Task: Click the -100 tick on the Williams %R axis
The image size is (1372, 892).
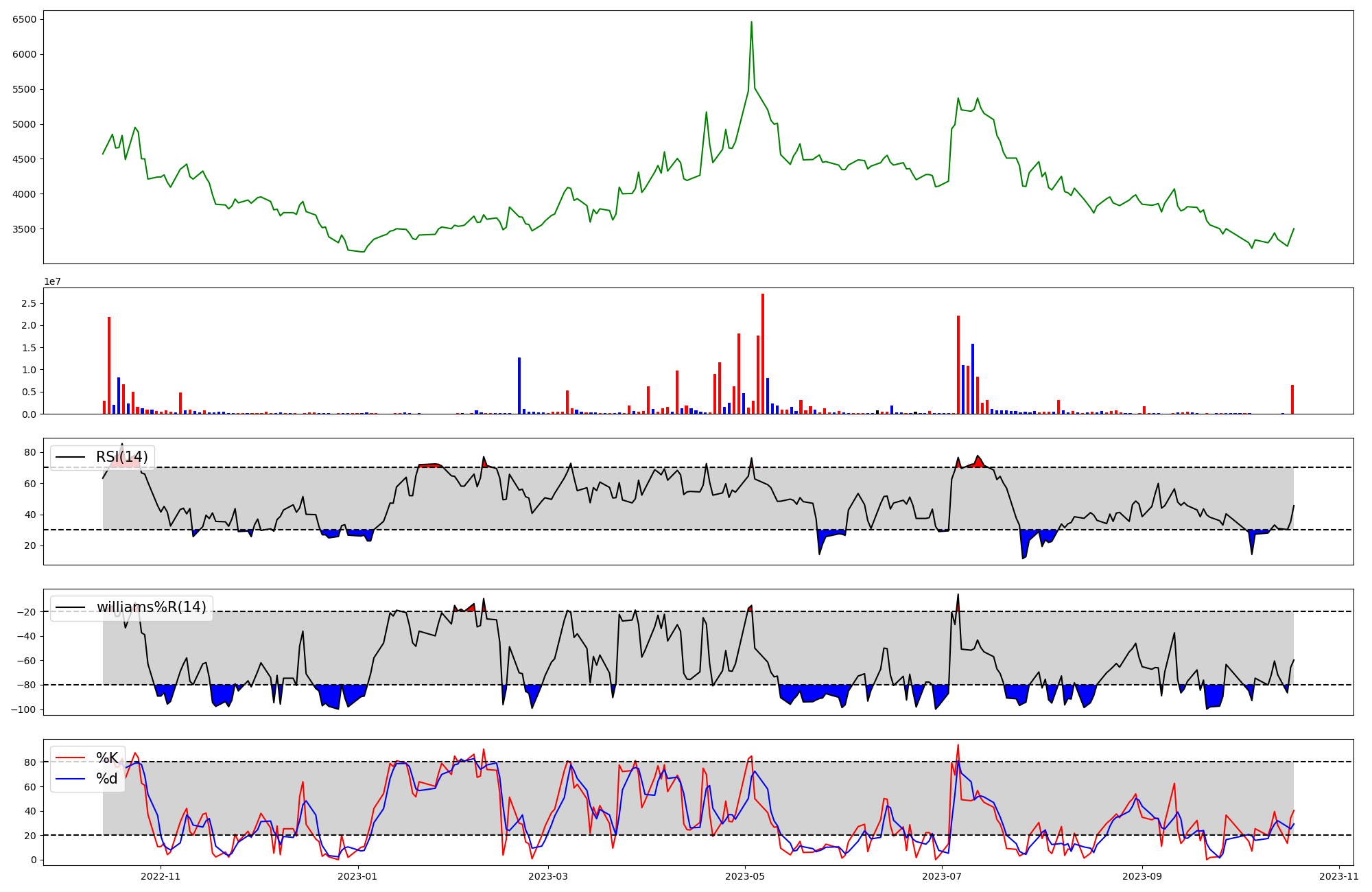Action: pos(23,709)
